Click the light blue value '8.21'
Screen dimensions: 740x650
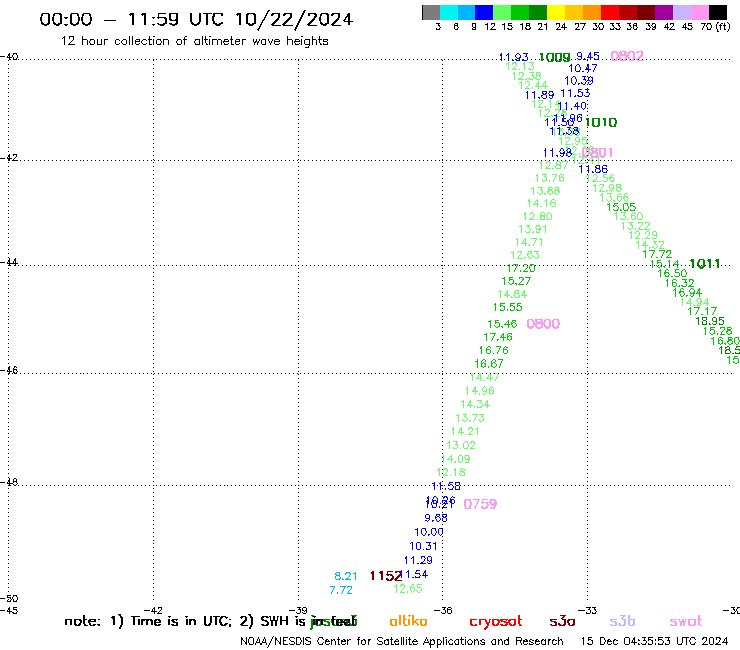coord(346,576)
